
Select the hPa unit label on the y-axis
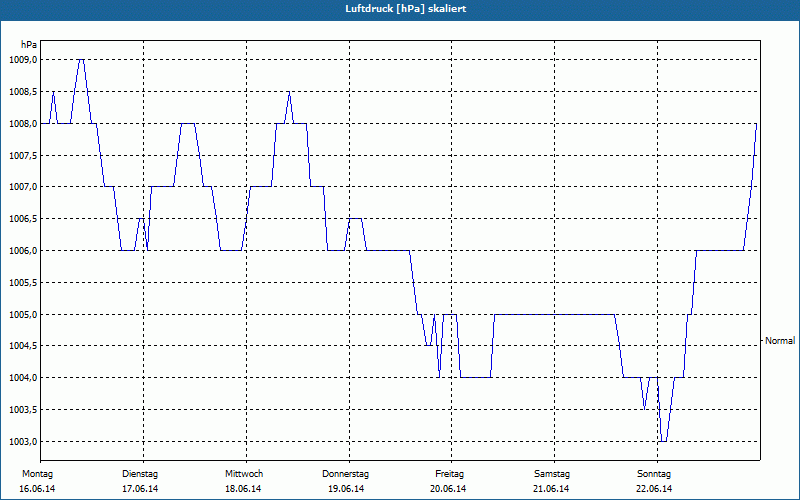[x=29, y=45]
